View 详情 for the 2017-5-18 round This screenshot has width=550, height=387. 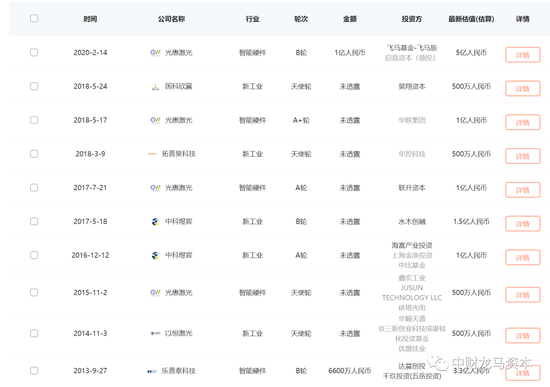(523, 224)
